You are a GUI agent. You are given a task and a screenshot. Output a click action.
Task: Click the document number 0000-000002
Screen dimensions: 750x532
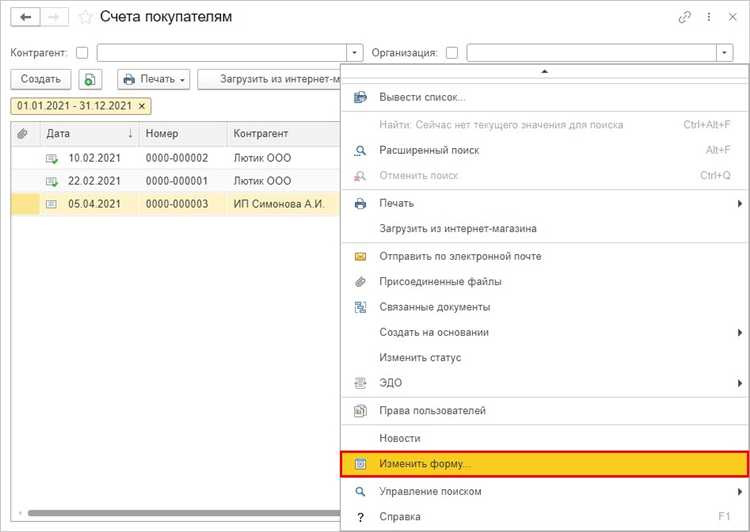177,158
